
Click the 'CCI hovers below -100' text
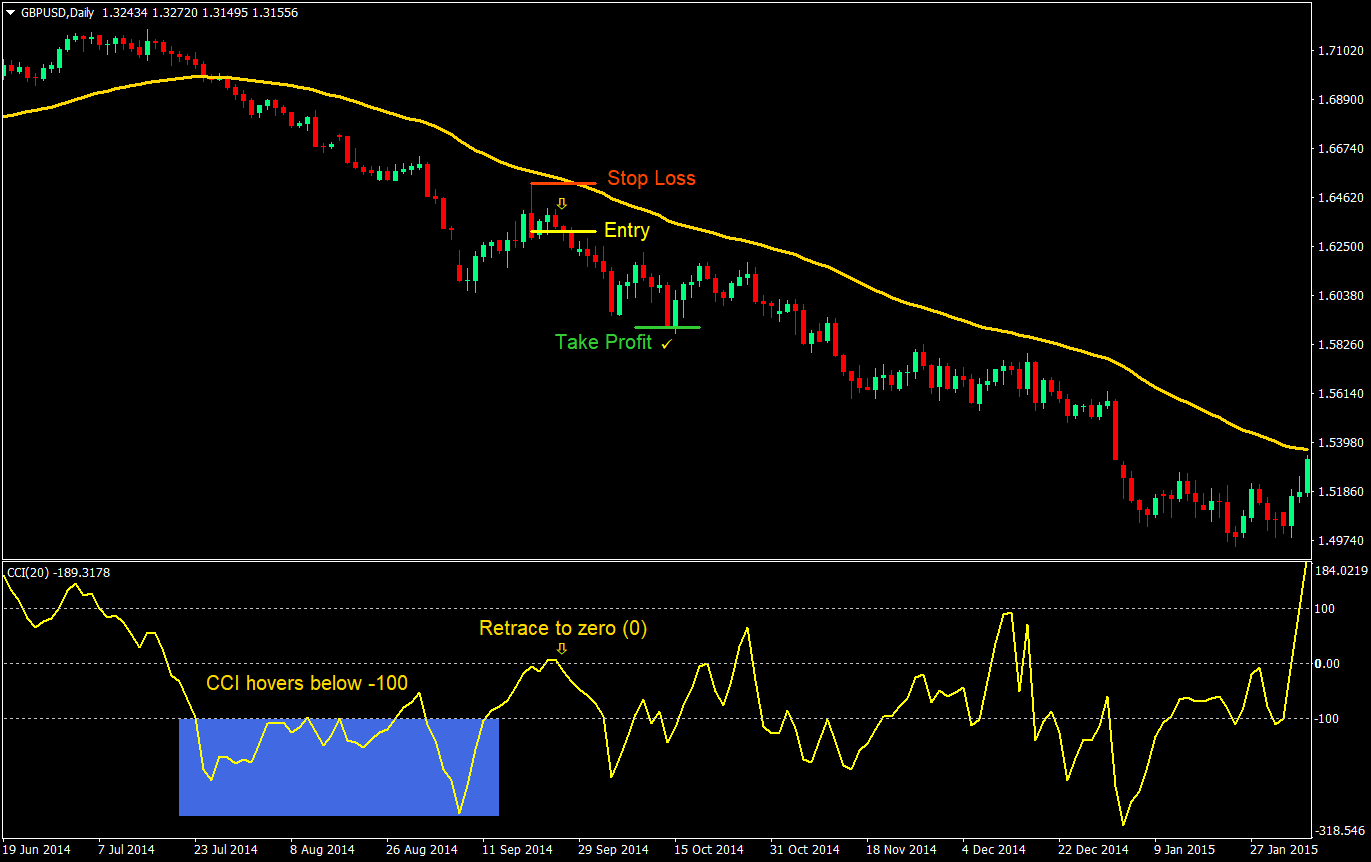tap(306, 683)
